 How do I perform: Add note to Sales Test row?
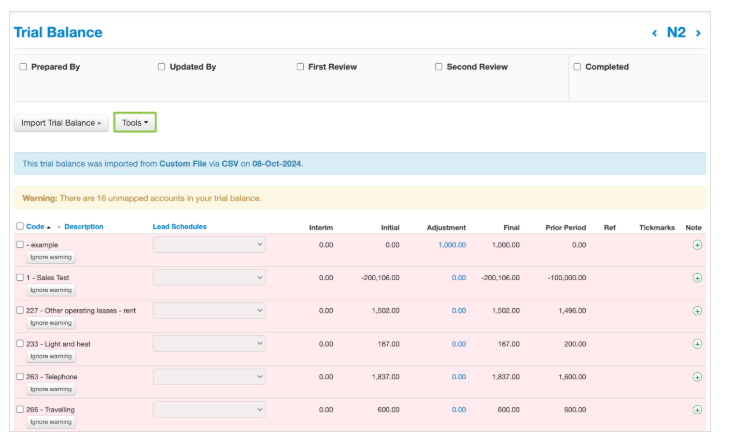[x=697, y=278]
